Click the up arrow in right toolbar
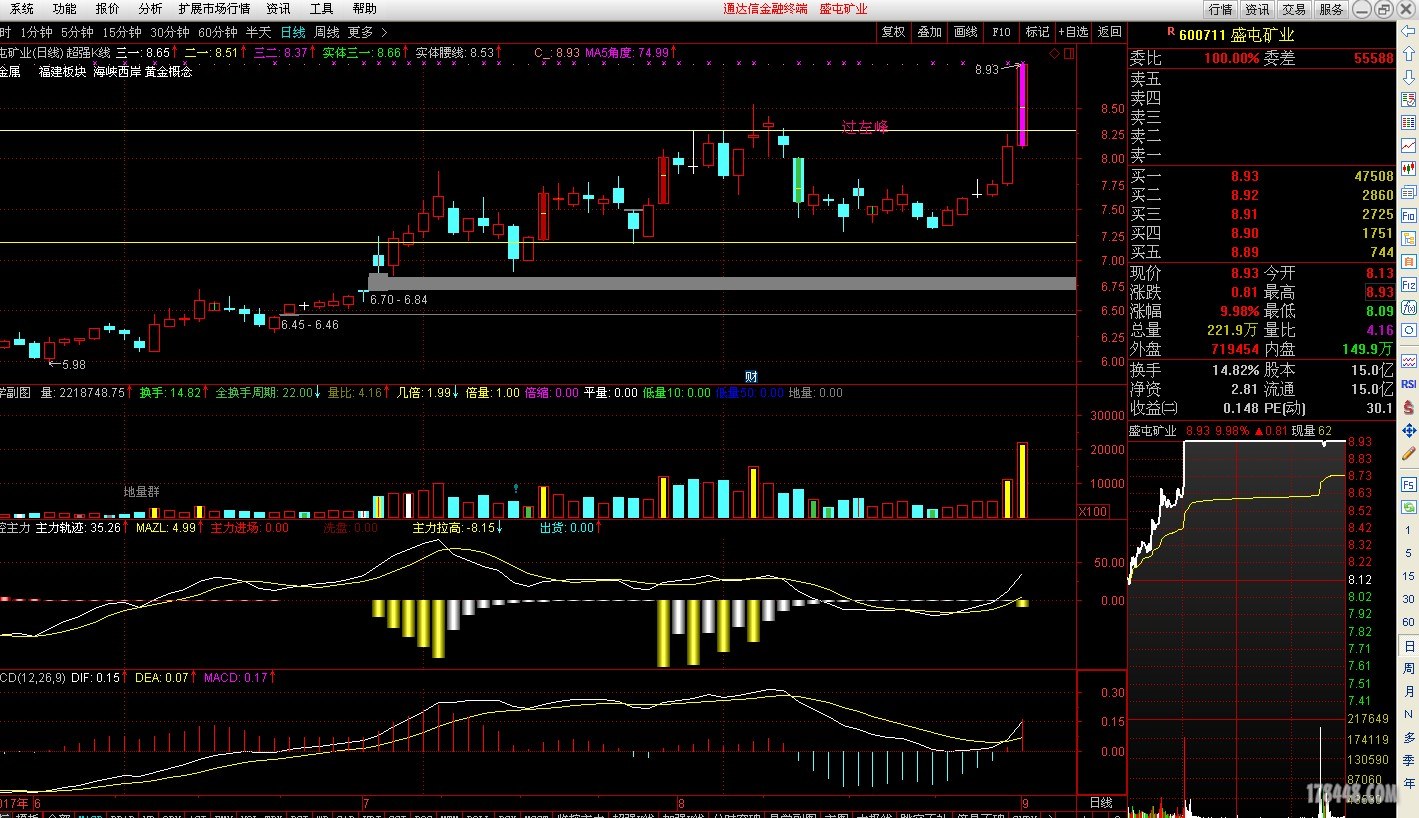 point(1409,54)
